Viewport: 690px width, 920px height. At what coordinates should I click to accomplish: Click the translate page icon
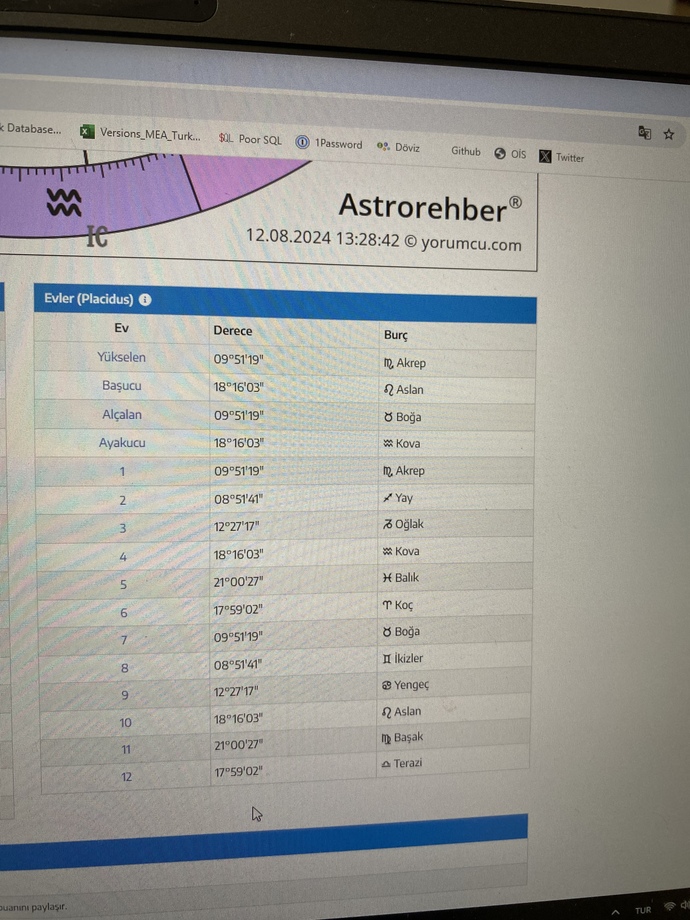coord(644,133)
